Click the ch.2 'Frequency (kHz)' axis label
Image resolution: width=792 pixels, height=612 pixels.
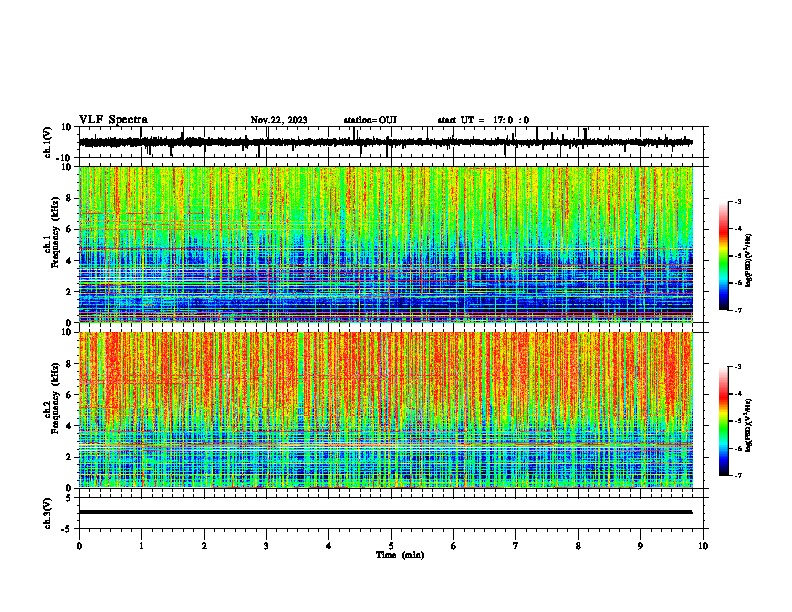[x=56, y=398]
